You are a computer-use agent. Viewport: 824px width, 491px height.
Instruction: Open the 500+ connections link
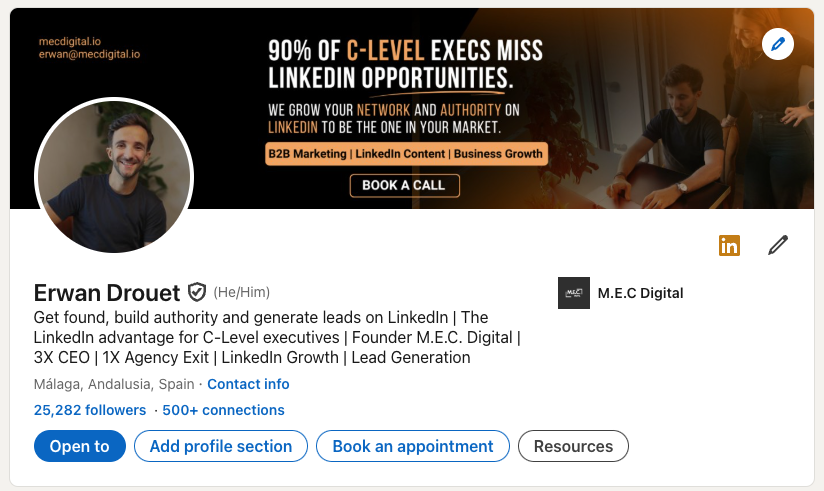223,410
